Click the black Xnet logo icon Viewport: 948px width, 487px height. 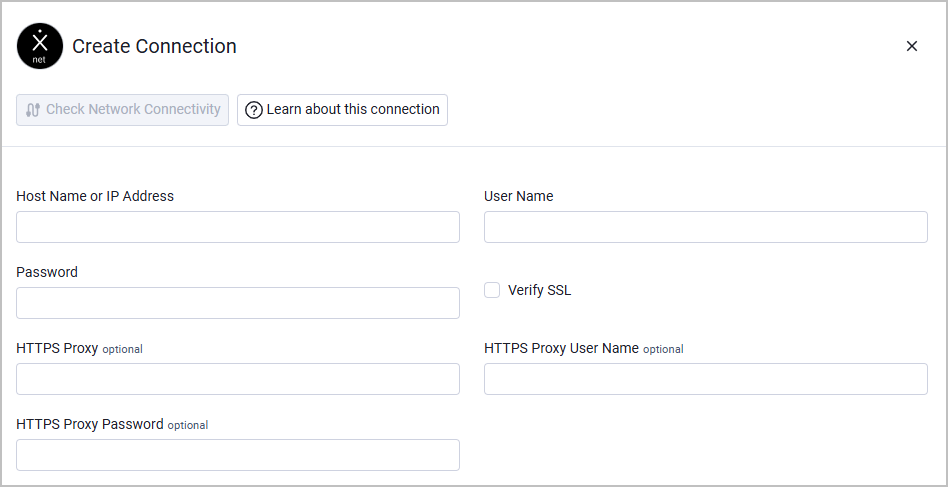(40, 46)
